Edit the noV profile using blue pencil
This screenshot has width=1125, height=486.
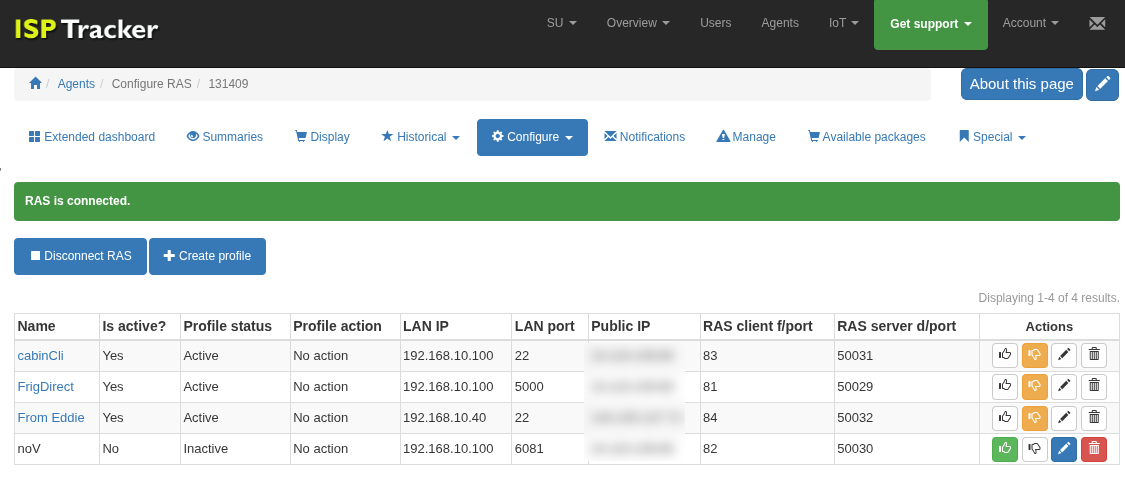click(1064, 449)
